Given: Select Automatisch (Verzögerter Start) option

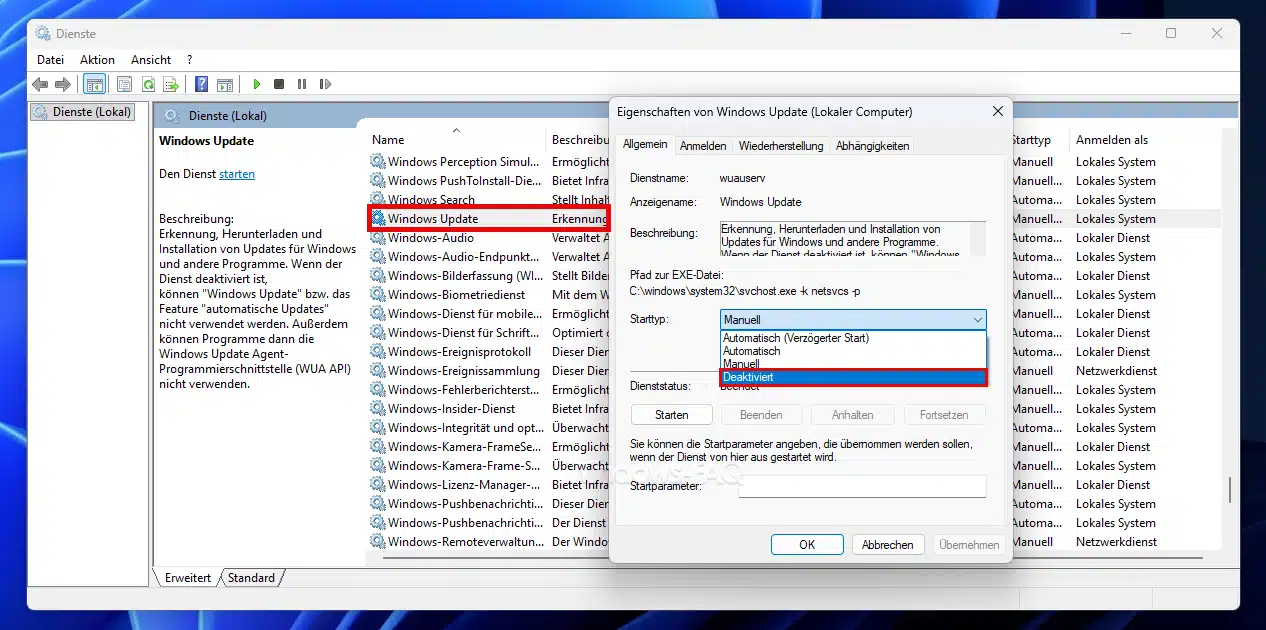Looking at the screenshot, I should (x=852, y=338).
